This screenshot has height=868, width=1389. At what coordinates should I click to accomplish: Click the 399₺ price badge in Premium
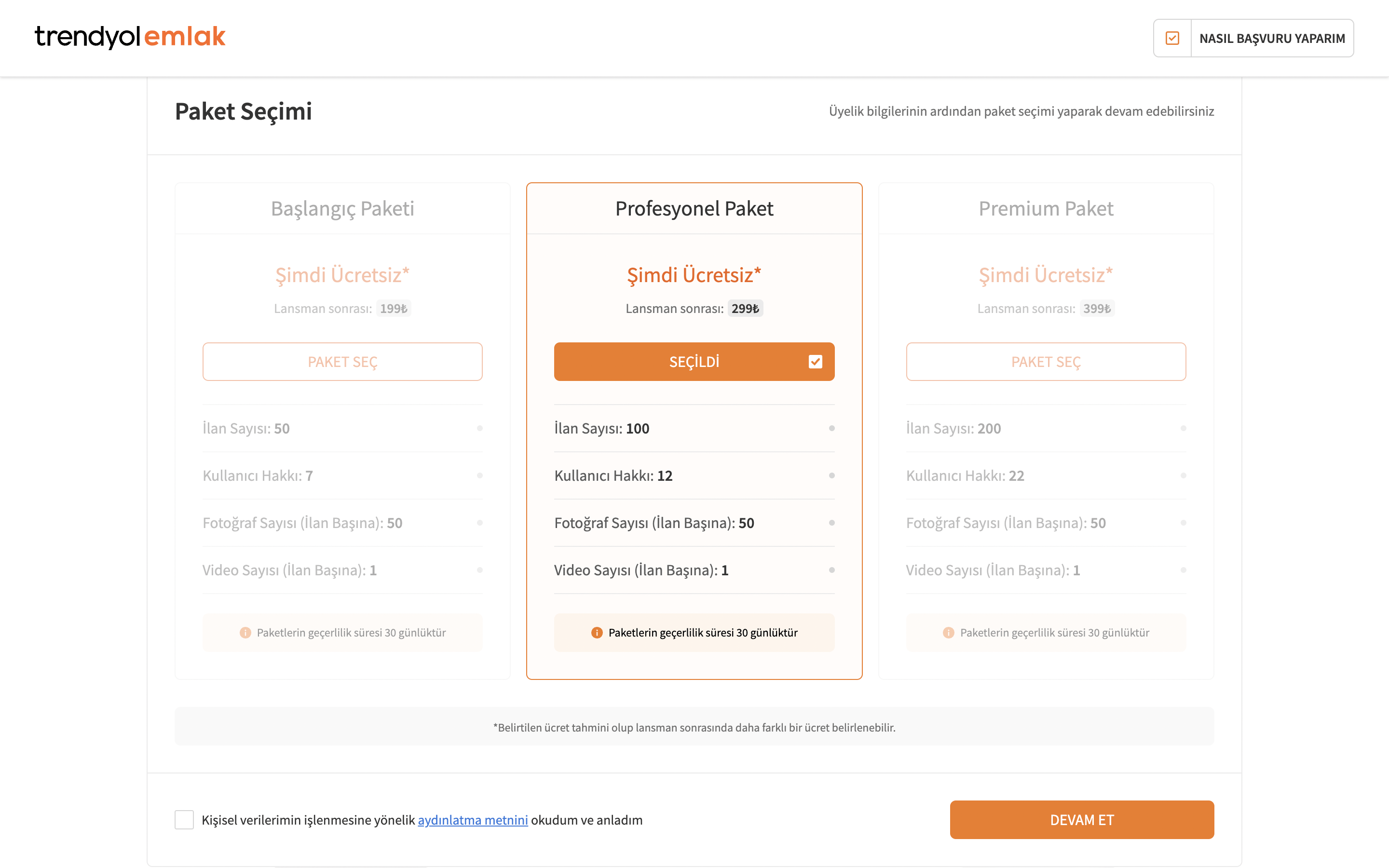pyautogui.click(x=1097, y=309)
